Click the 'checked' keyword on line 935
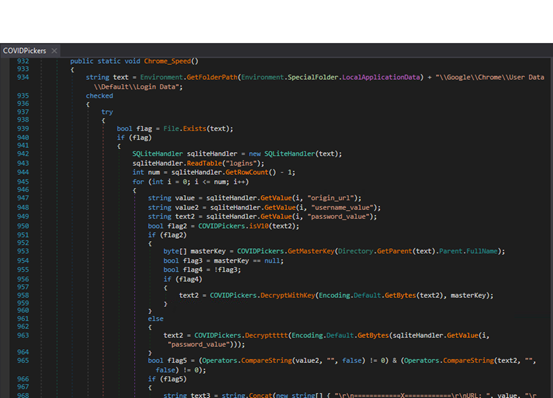This screenshot has height=398, width=553. [99, 96]
